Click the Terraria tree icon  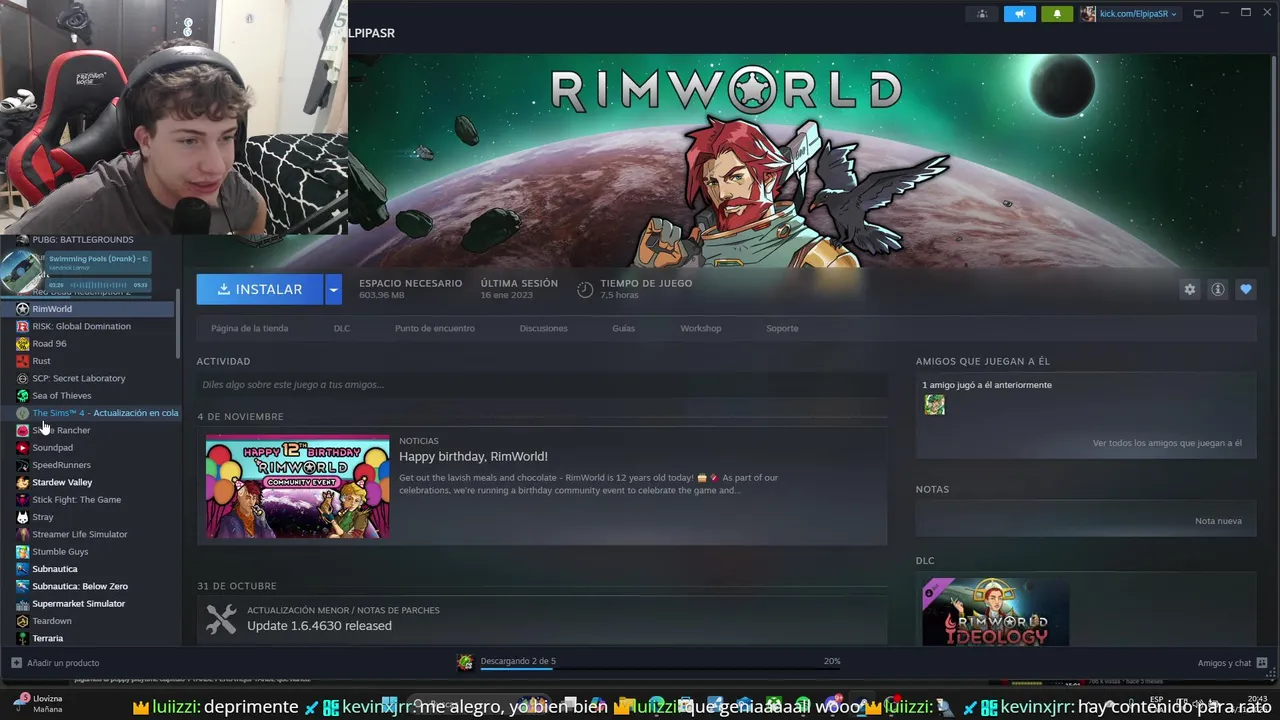pyautogui.click(x=22, y=638)
